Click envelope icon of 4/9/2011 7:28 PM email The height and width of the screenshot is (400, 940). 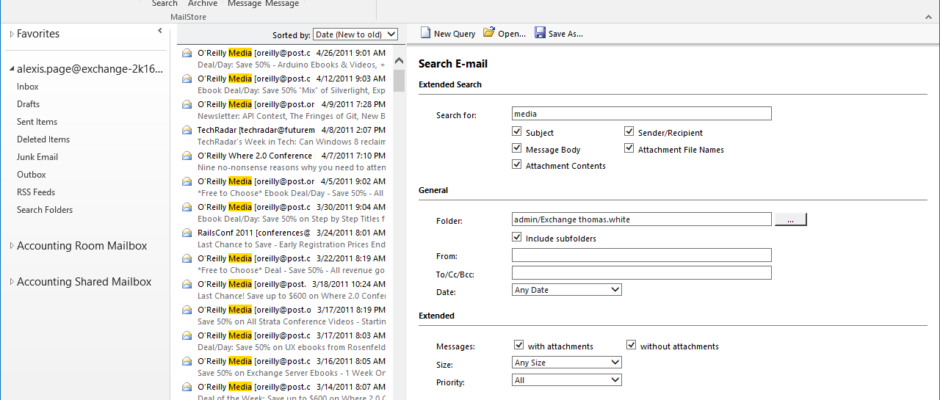click(x=186, y=104)
